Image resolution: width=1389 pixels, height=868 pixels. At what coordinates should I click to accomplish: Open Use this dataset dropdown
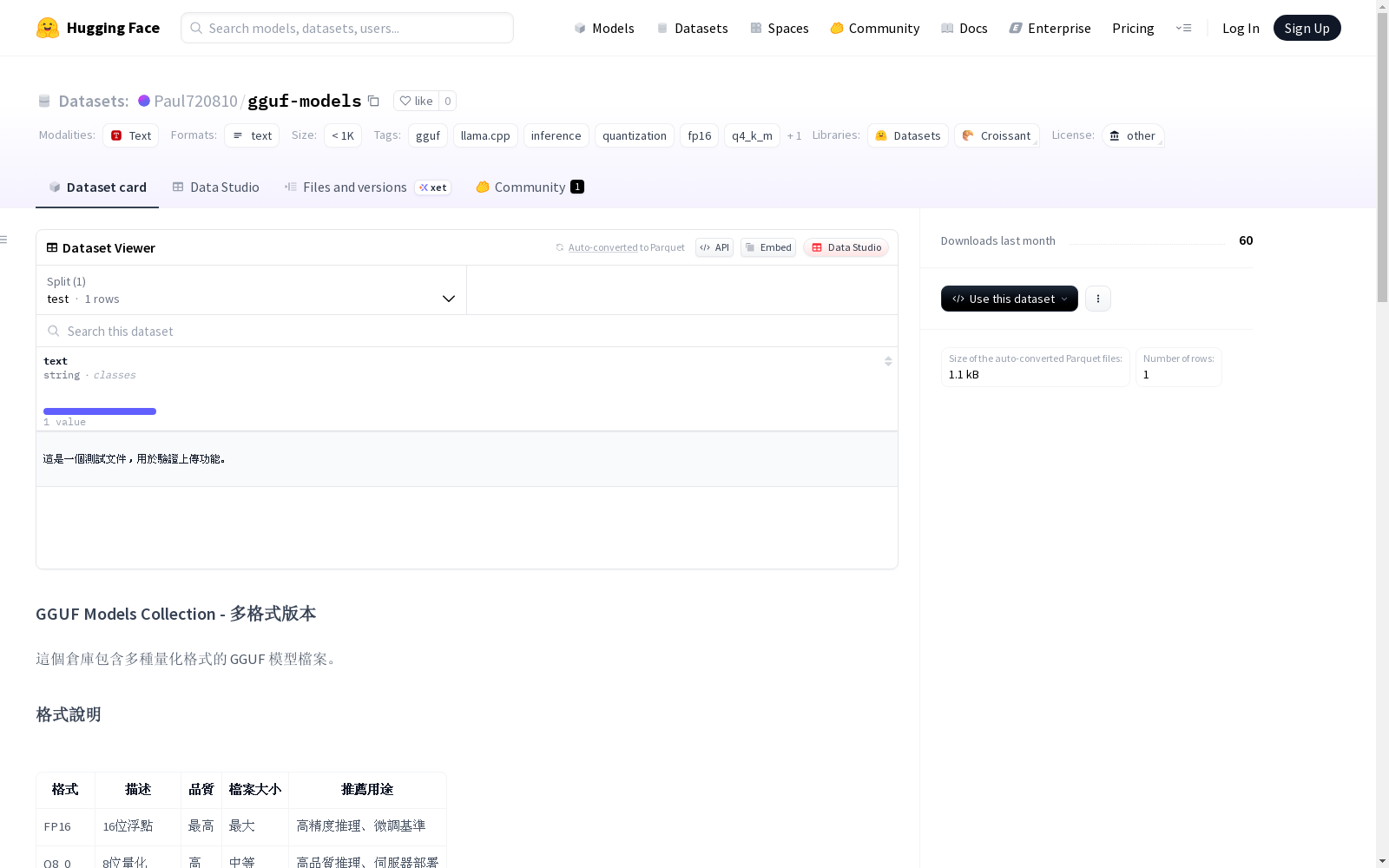click(x=1010, y=299)
